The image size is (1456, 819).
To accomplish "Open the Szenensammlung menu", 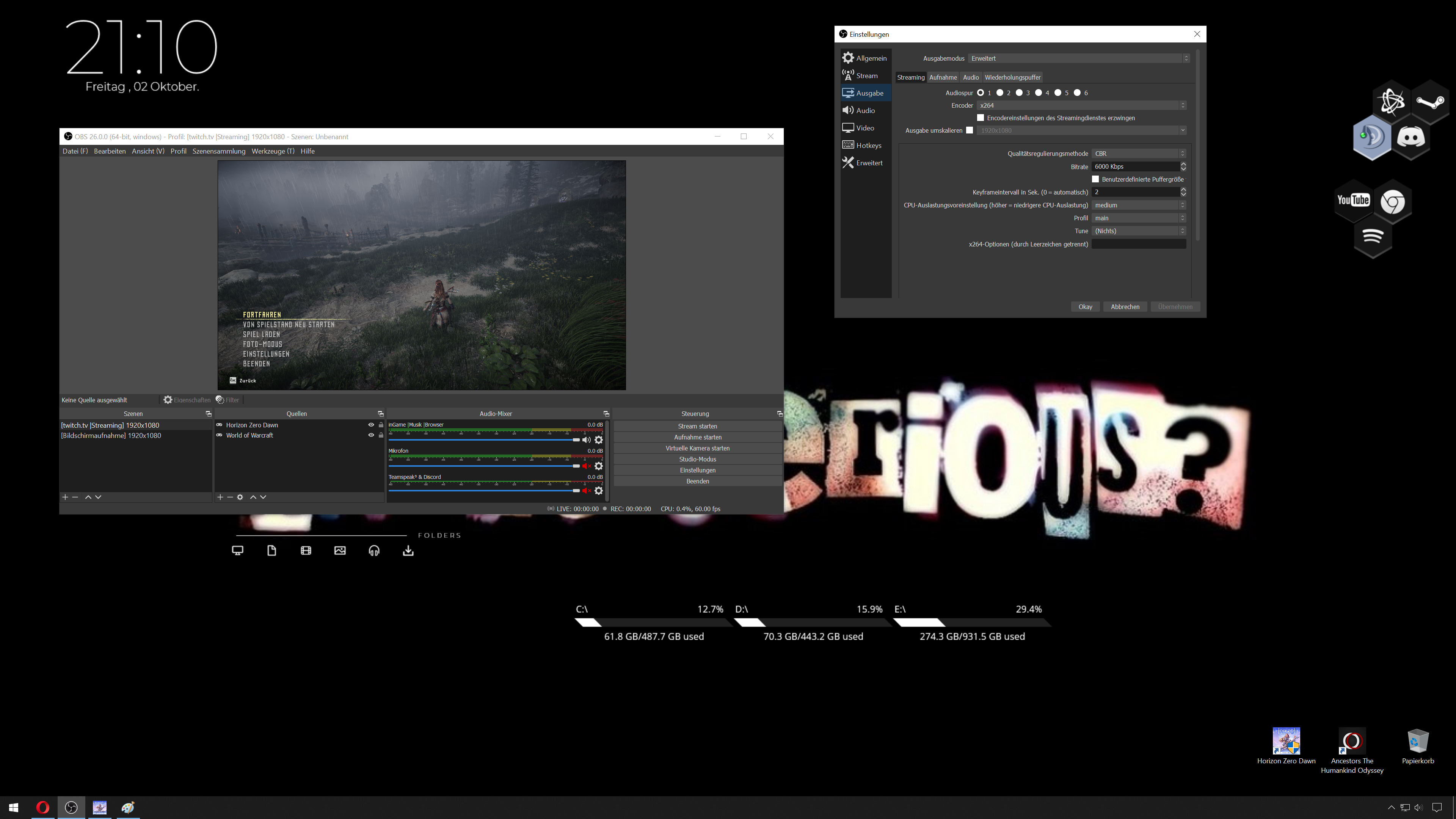I will [219, 151].
